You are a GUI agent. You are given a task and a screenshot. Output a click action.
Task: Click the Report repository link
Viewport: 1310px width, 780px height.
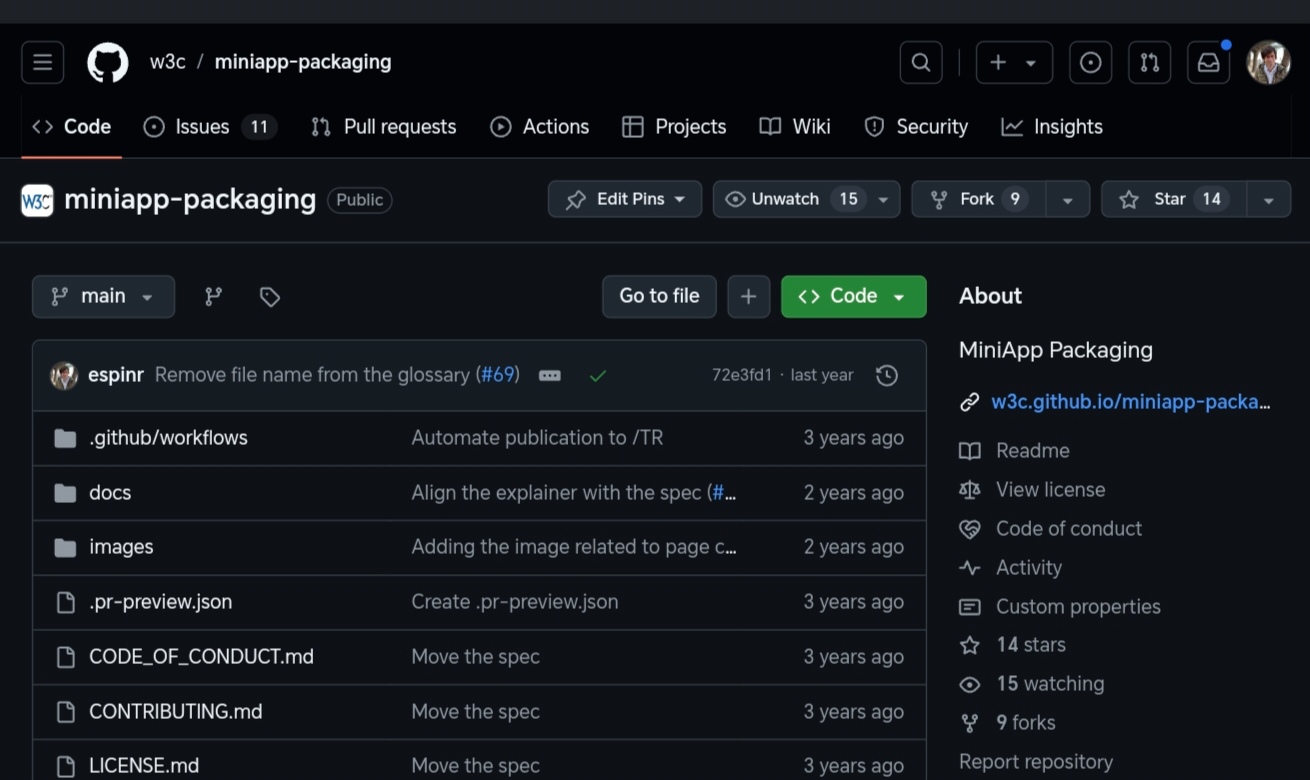(1035, 762)
